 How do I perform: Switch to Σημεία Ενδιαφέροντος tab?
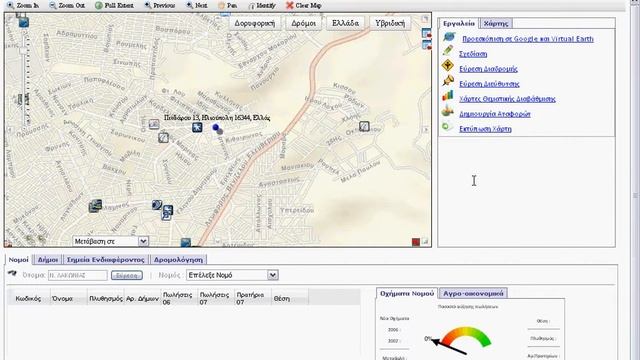[106, 260]
